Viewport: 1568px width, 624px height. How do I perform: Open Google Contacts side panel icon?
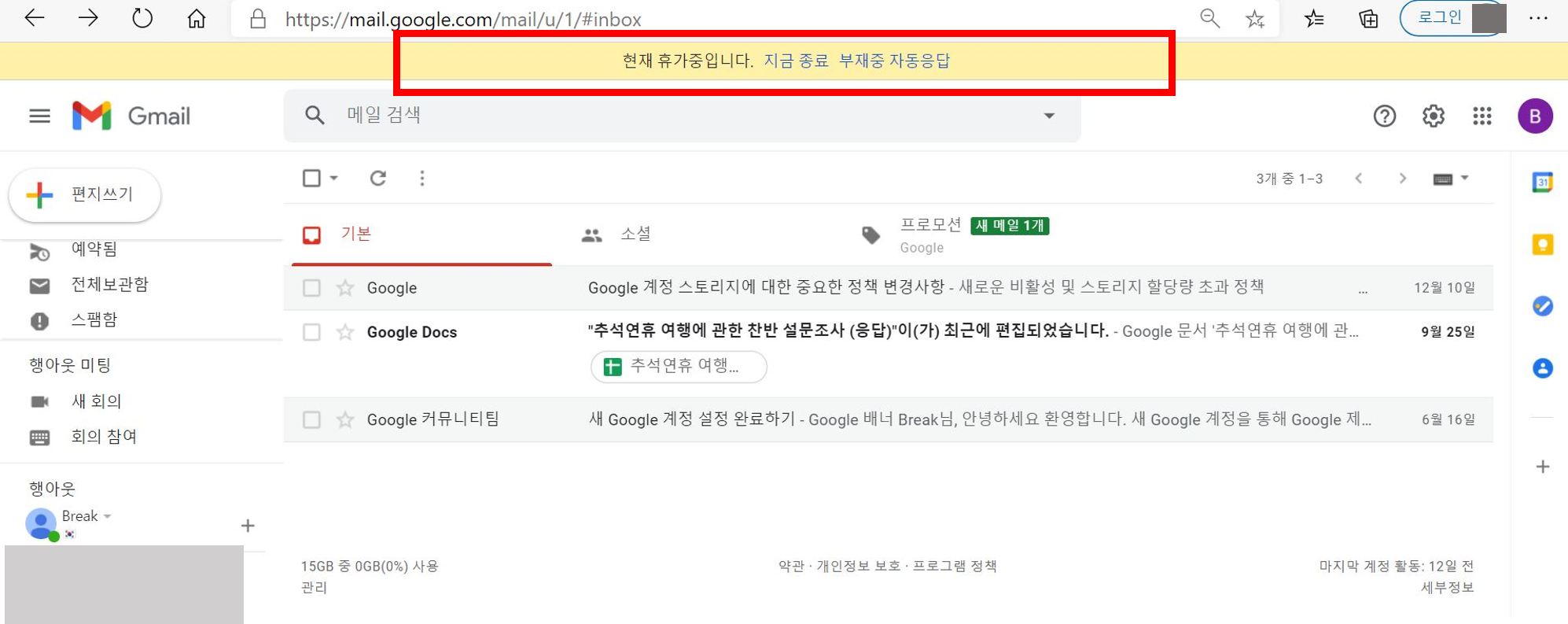[x=1542, y=368]
